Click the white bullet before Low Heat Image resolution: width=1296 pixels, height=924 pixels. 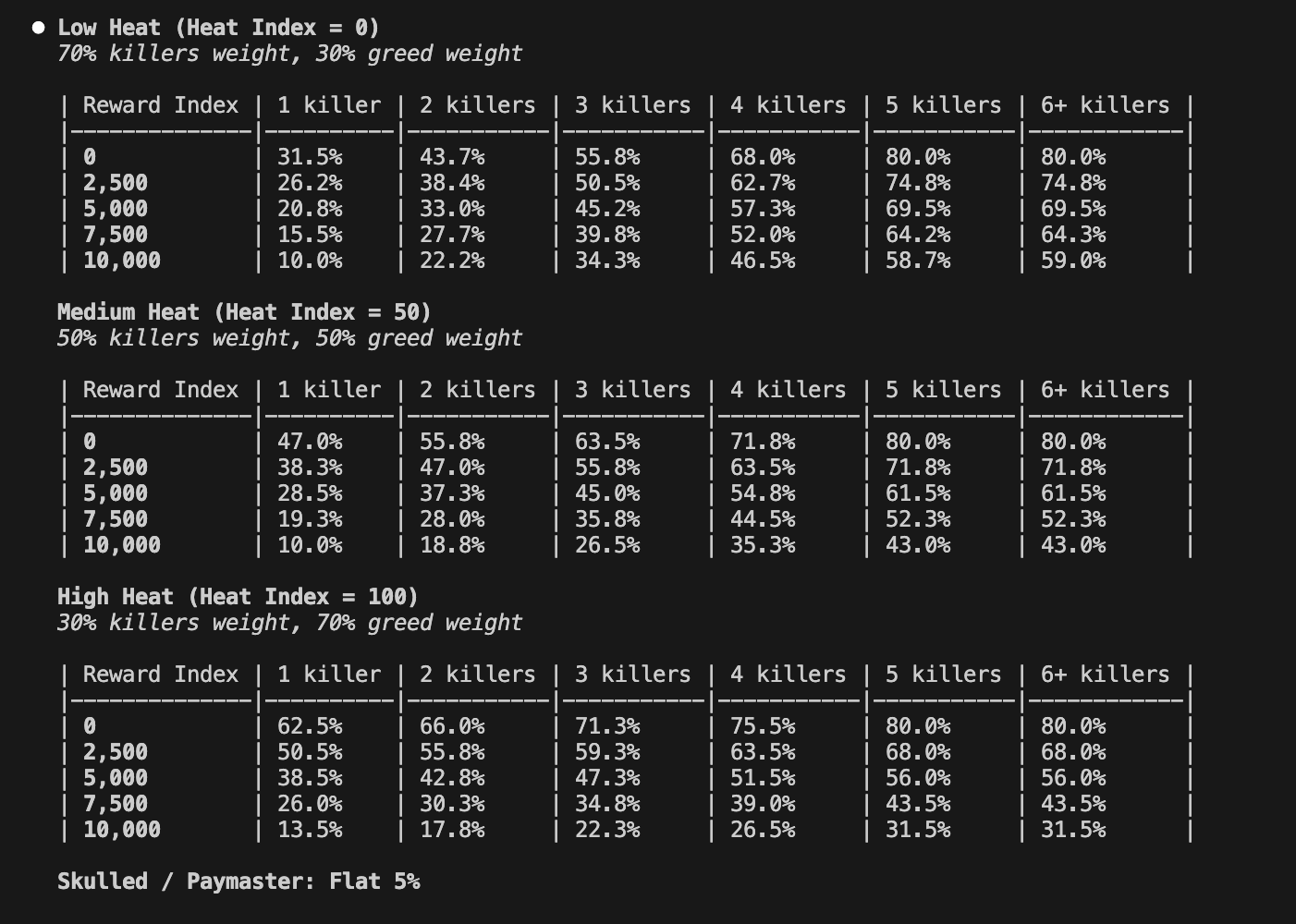(39, 28)
